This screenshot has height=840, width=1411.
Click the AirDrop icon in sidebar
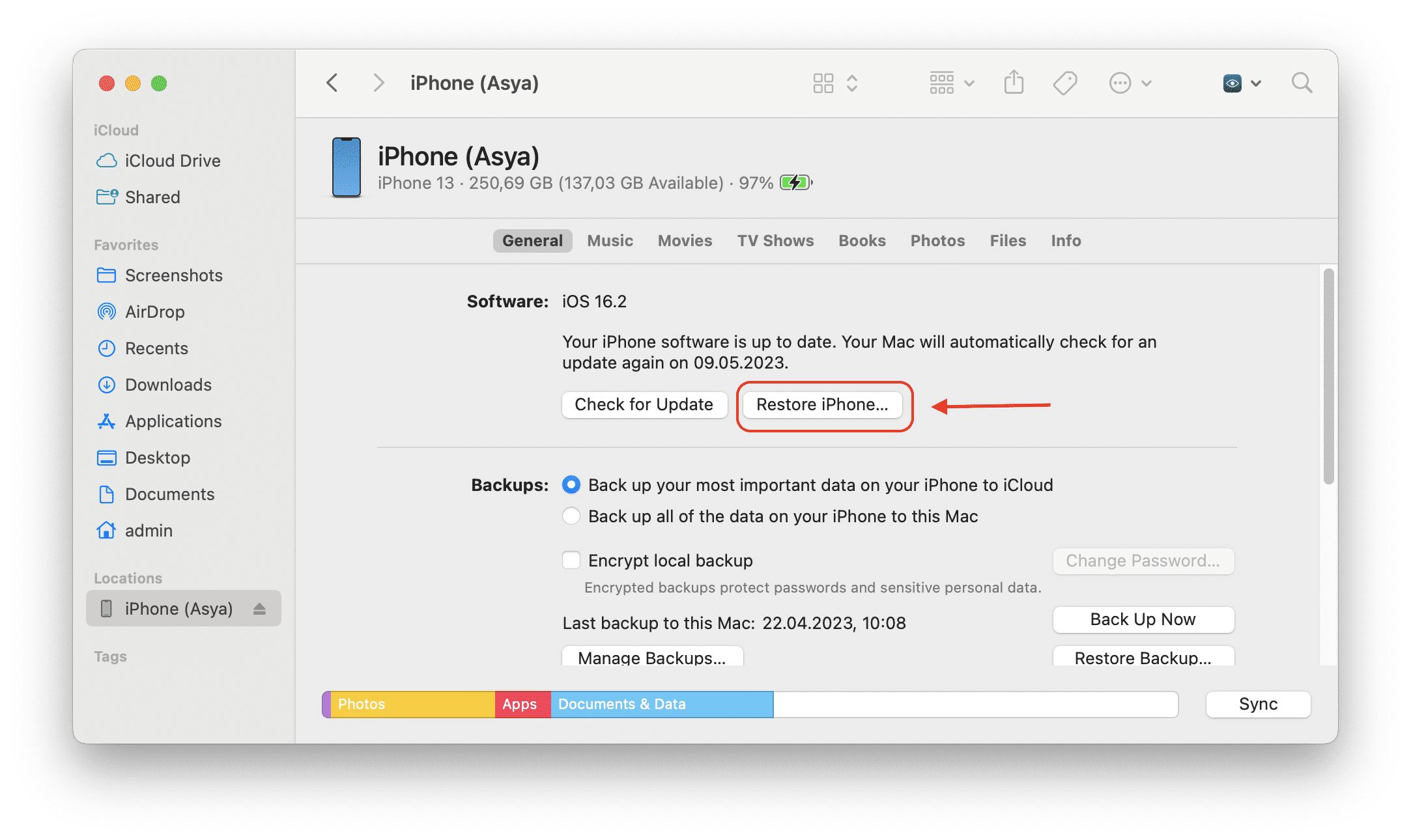tap(109, 312)
